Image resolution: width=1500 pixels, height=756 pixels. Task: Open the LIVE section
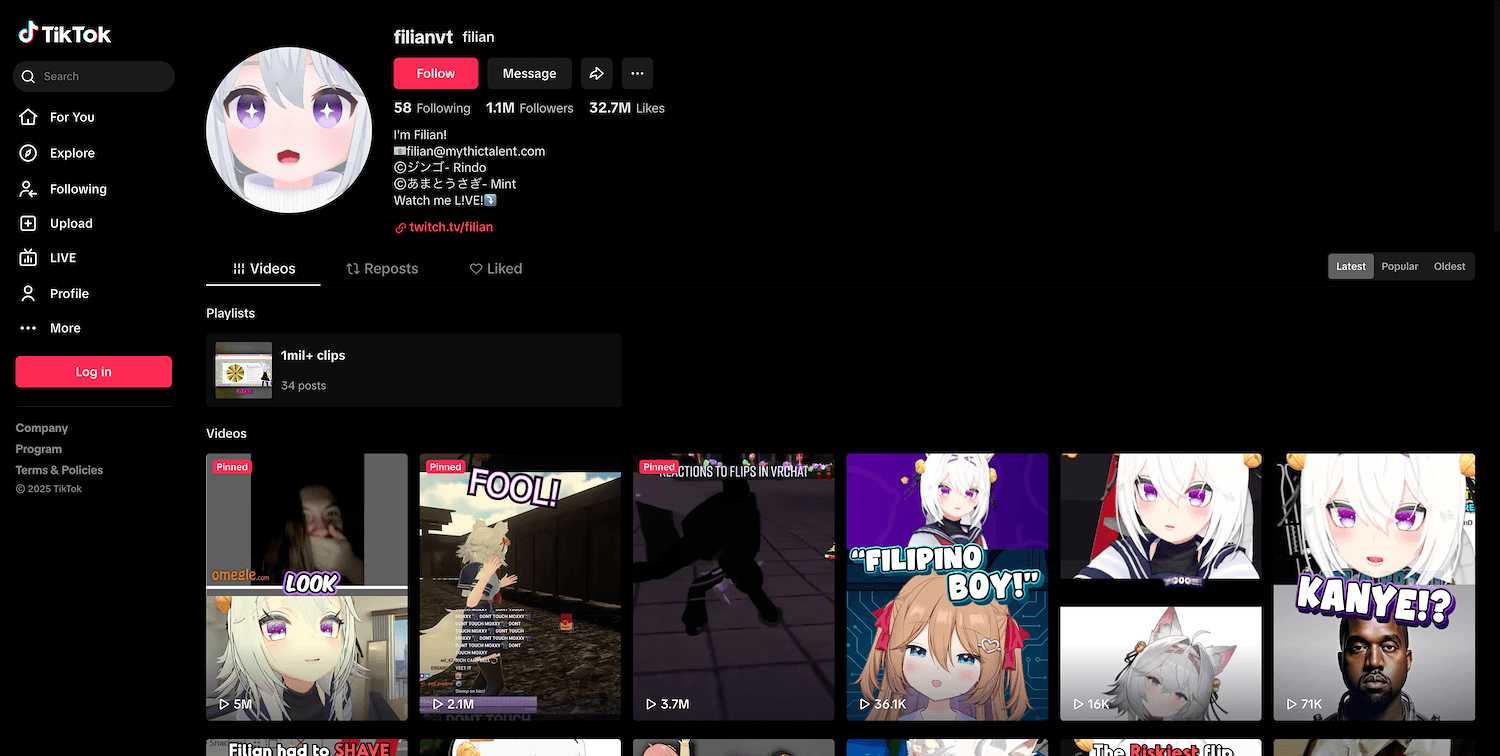click(x=62, y=258)
